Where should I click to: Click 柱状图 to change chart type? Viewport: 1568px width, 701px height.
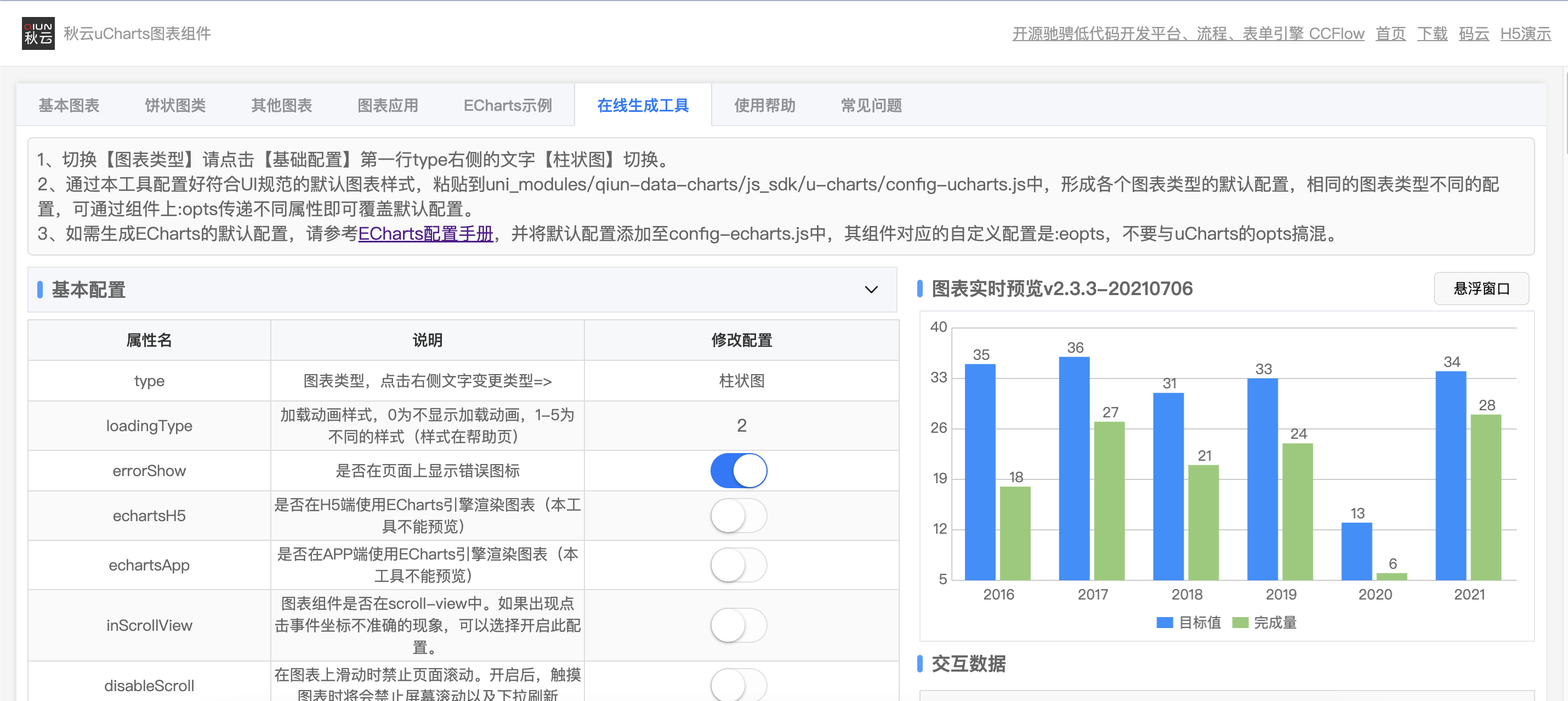coord(740,381)
